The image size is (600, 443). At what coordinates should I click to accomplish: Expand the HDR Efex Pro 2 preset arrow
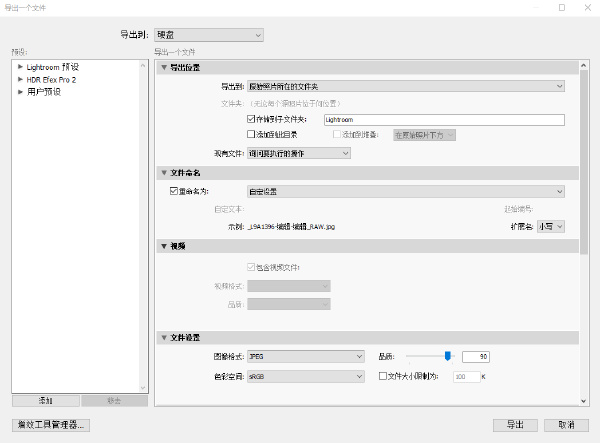click(20, 79)
